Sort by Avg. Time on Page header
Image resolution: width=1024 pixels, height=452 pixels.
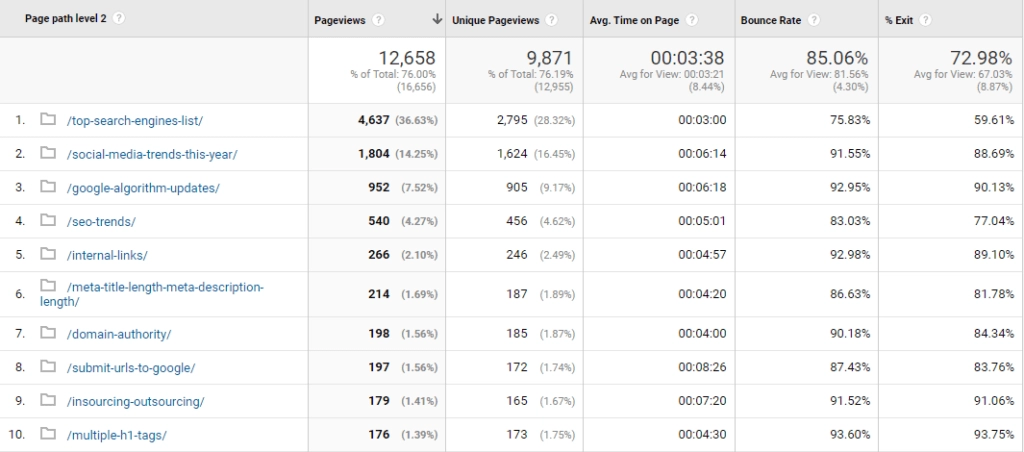coord(635,20)
